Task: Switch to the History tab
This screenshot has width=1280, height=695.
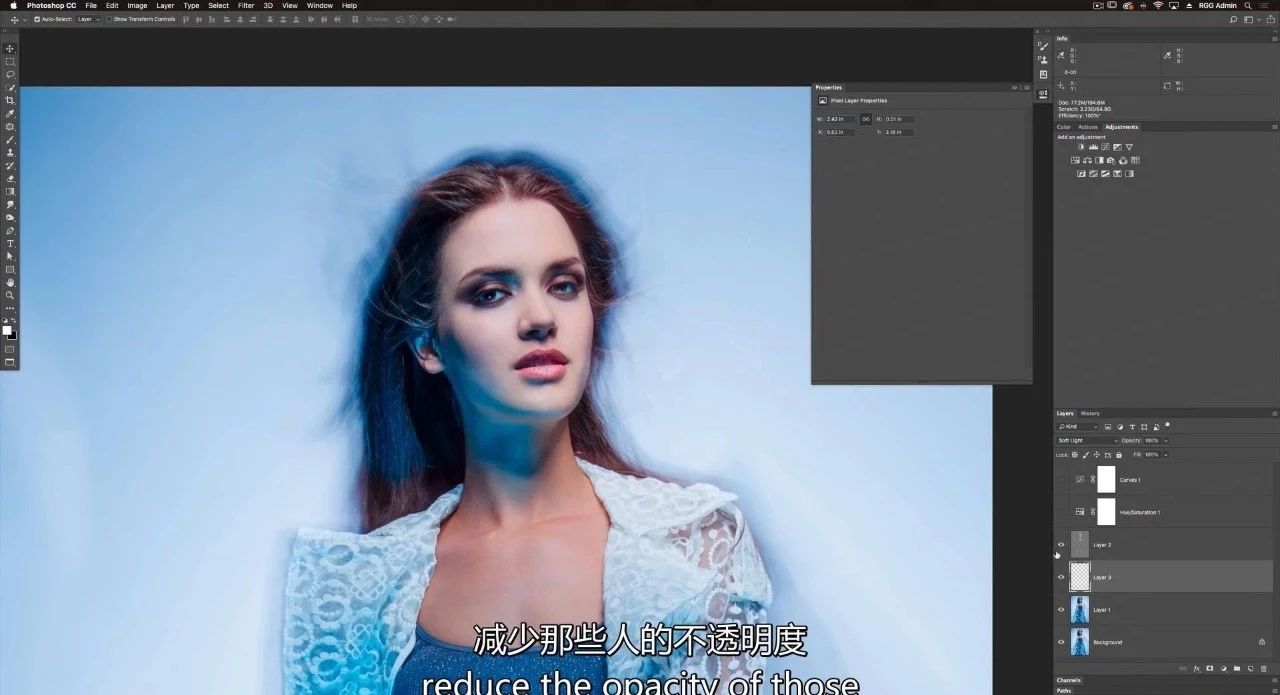Action: (x=1090, y=413)
